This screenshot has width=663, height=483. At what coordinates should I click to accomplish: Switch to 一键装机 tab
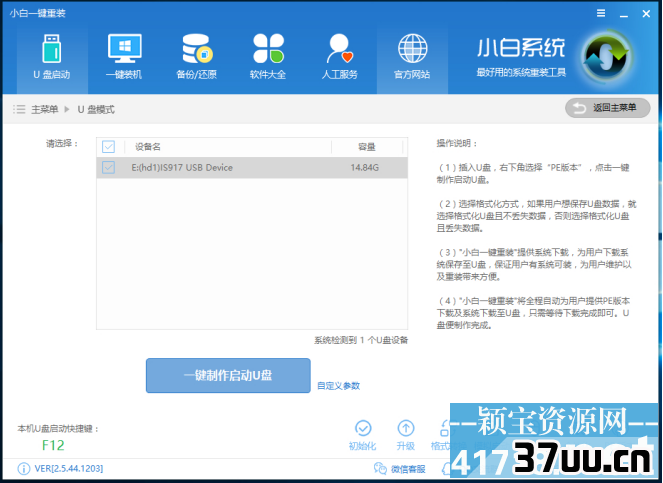124,58
